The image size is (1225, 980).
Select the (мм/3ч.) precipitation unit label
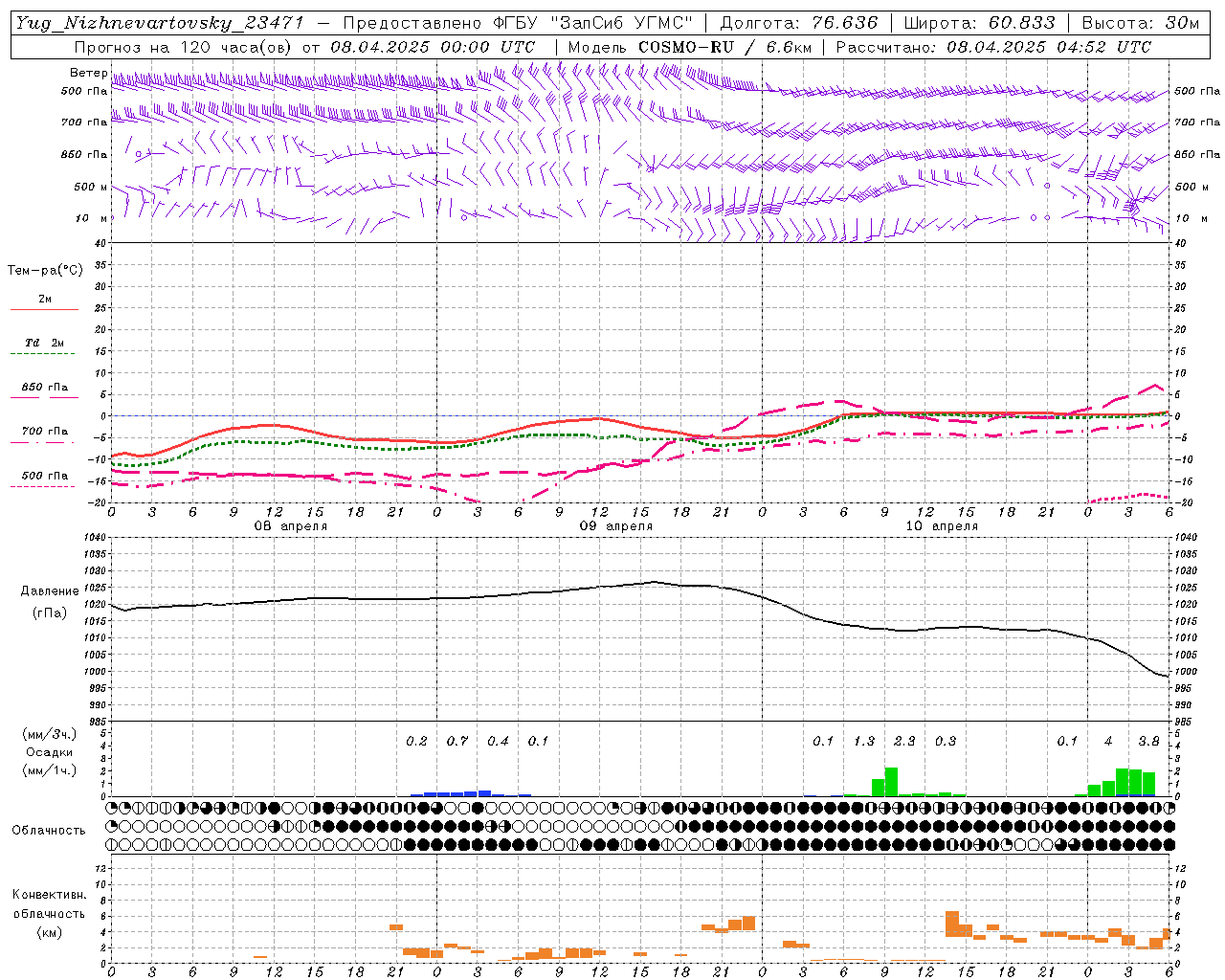click(50, 734)
